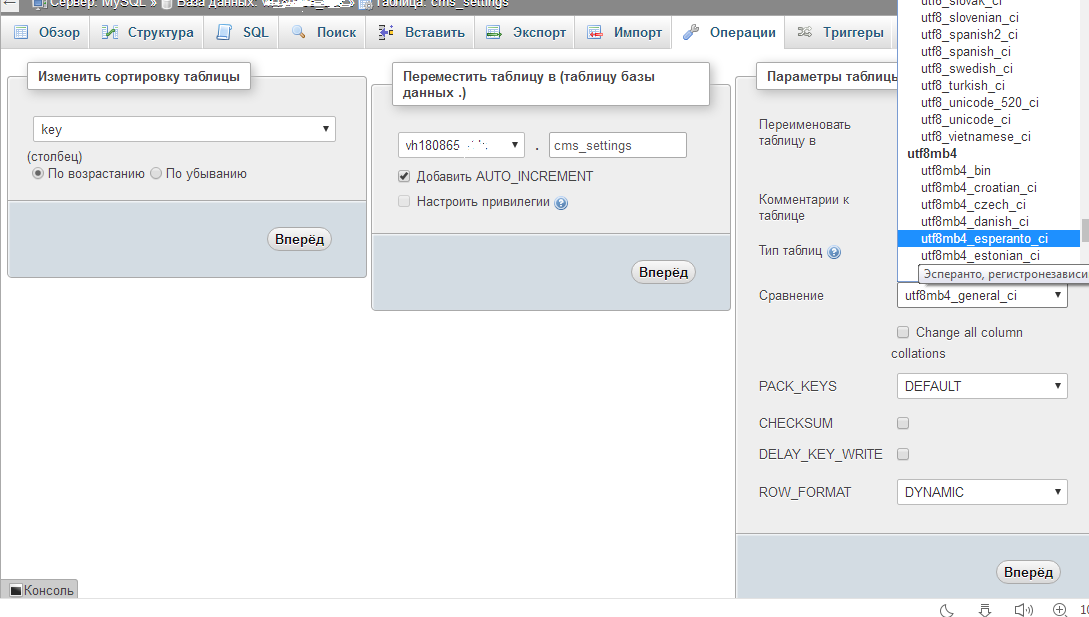The height and width of the screenshot is (617, 1089).
Task: Click Вперёд in Переместить таблицу panel
Action: (663, 272)
